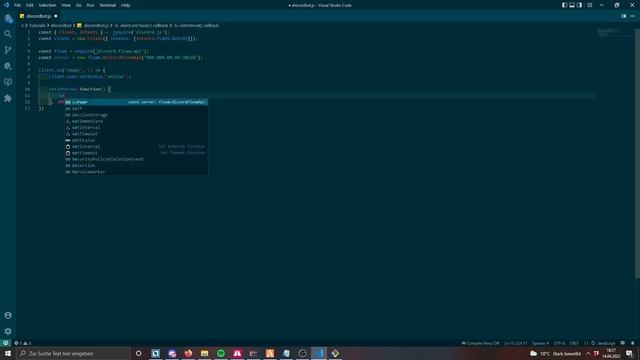The image size is (640, 360).
Task: Open the Manage gear icon
Action: point(8,331)
